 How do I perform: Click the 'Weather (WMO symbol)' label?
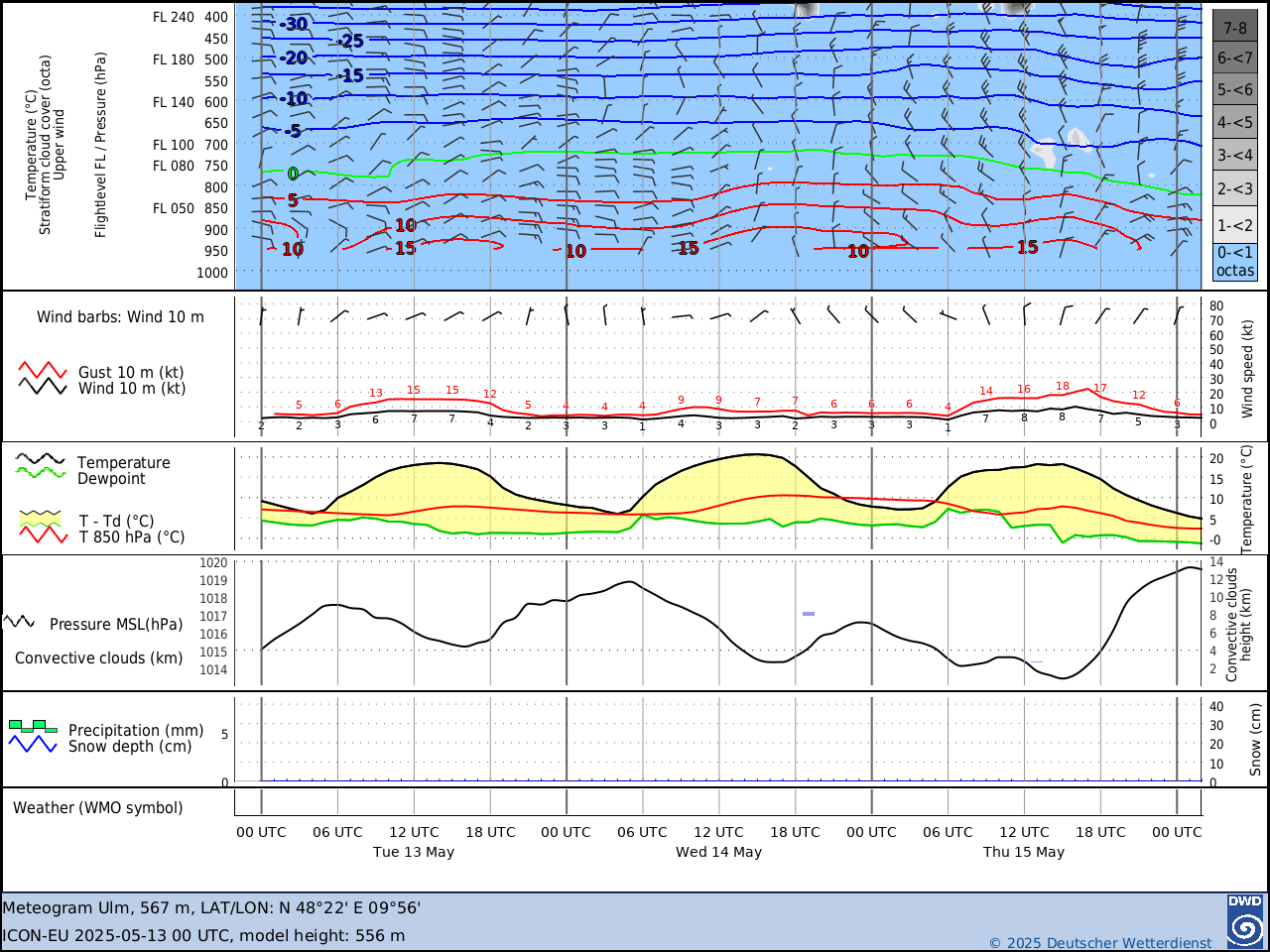point(98,808)
